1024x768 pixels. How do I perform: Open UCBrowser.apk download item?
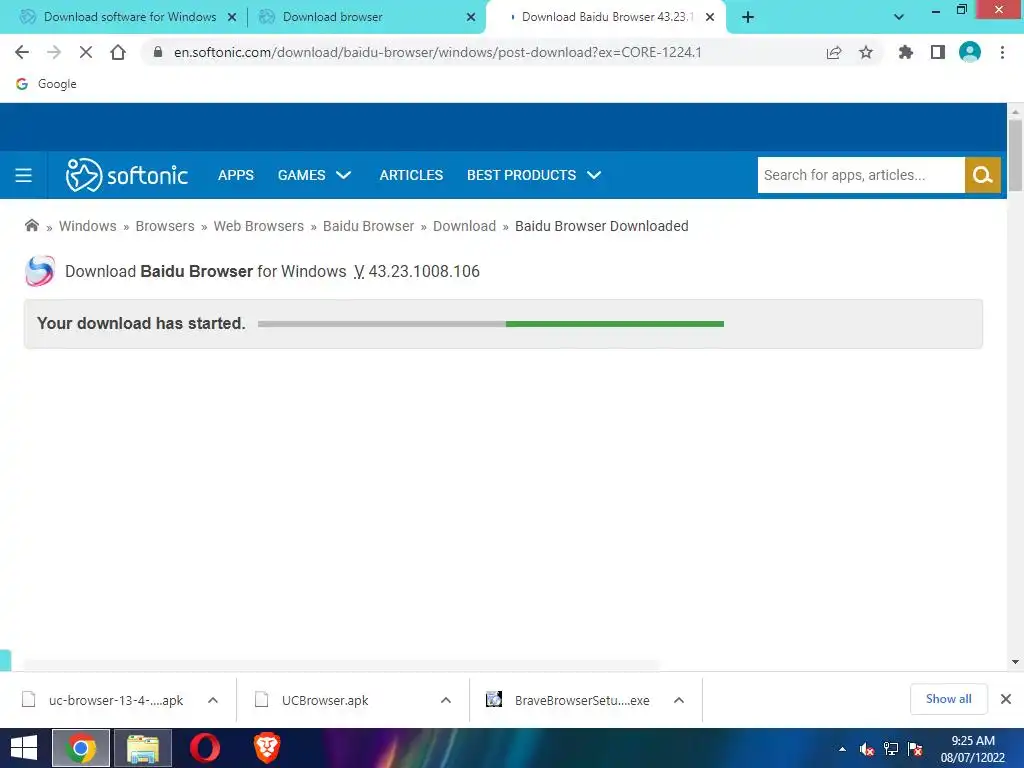(x=325, y=700)
